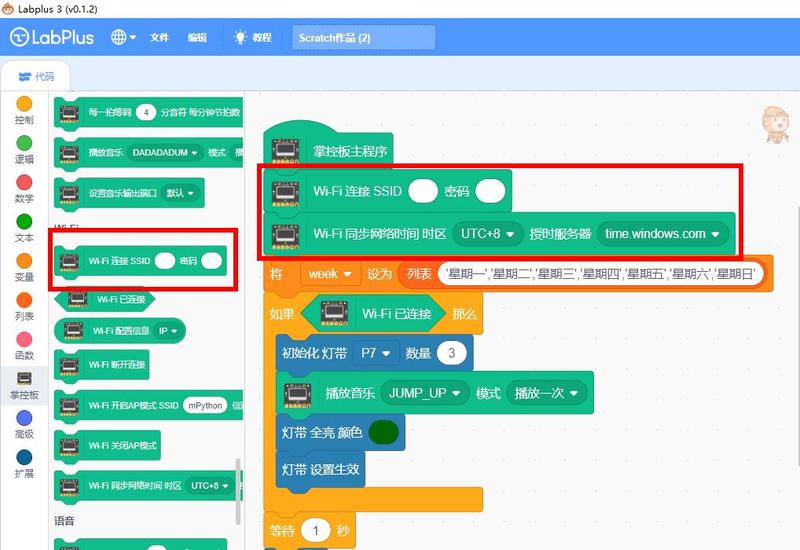Screen dimensions: 800x550
Task: Open the 编辑 menu
Action: [x=197, y=37]
